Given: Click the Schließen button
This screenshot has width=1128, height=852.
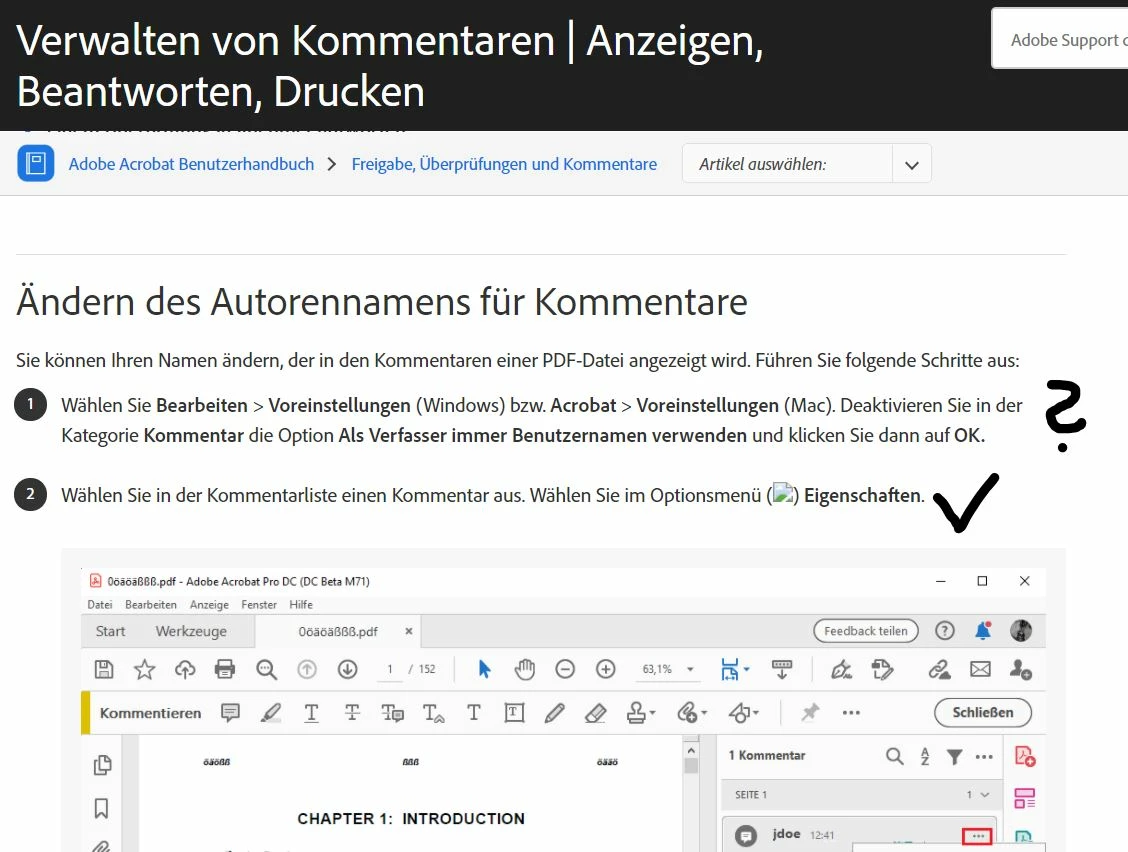Looking at the screenshot, I should coord(983,712).
